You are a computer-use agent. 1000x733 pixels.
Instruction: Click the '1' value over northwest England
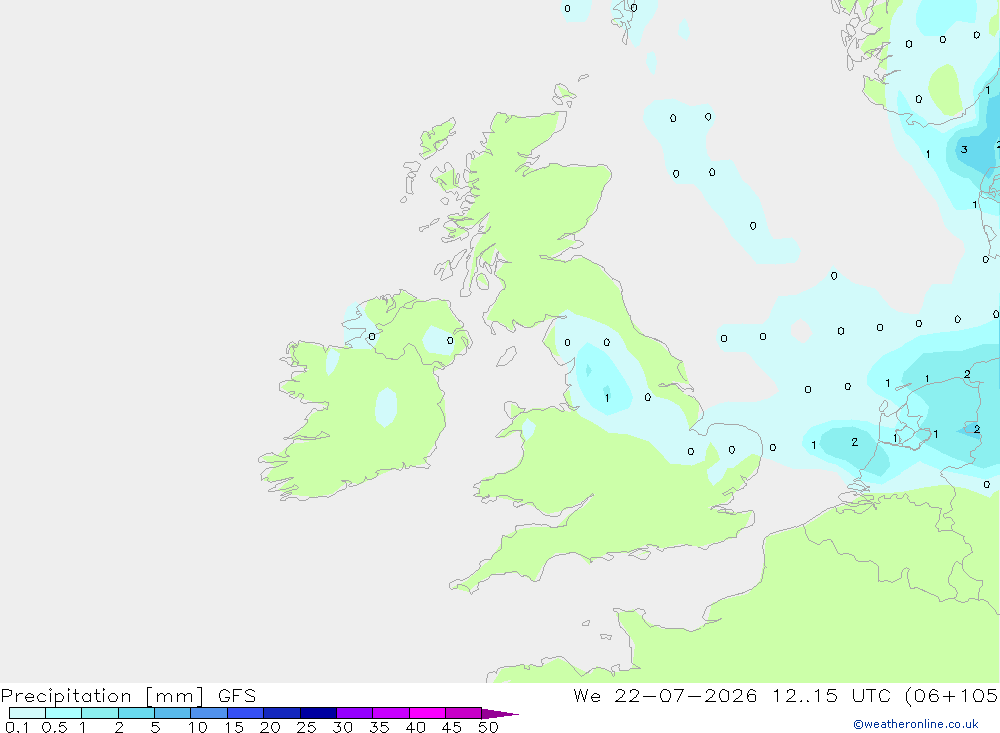point(607,398)
